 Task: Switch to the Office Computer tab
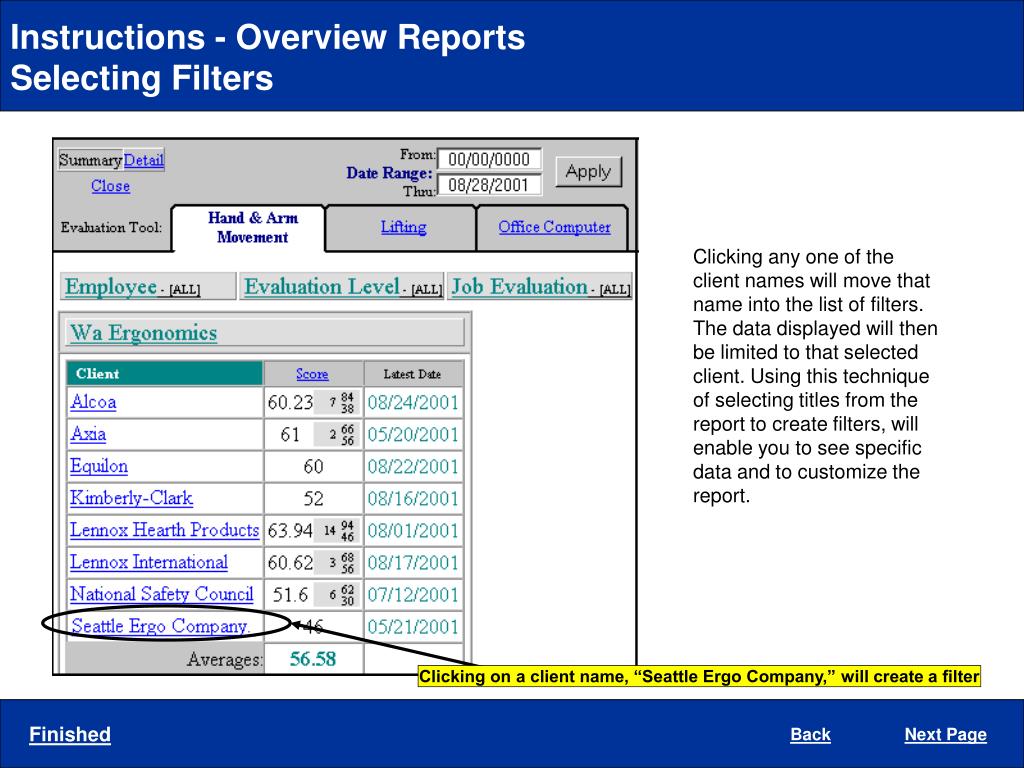554,227
